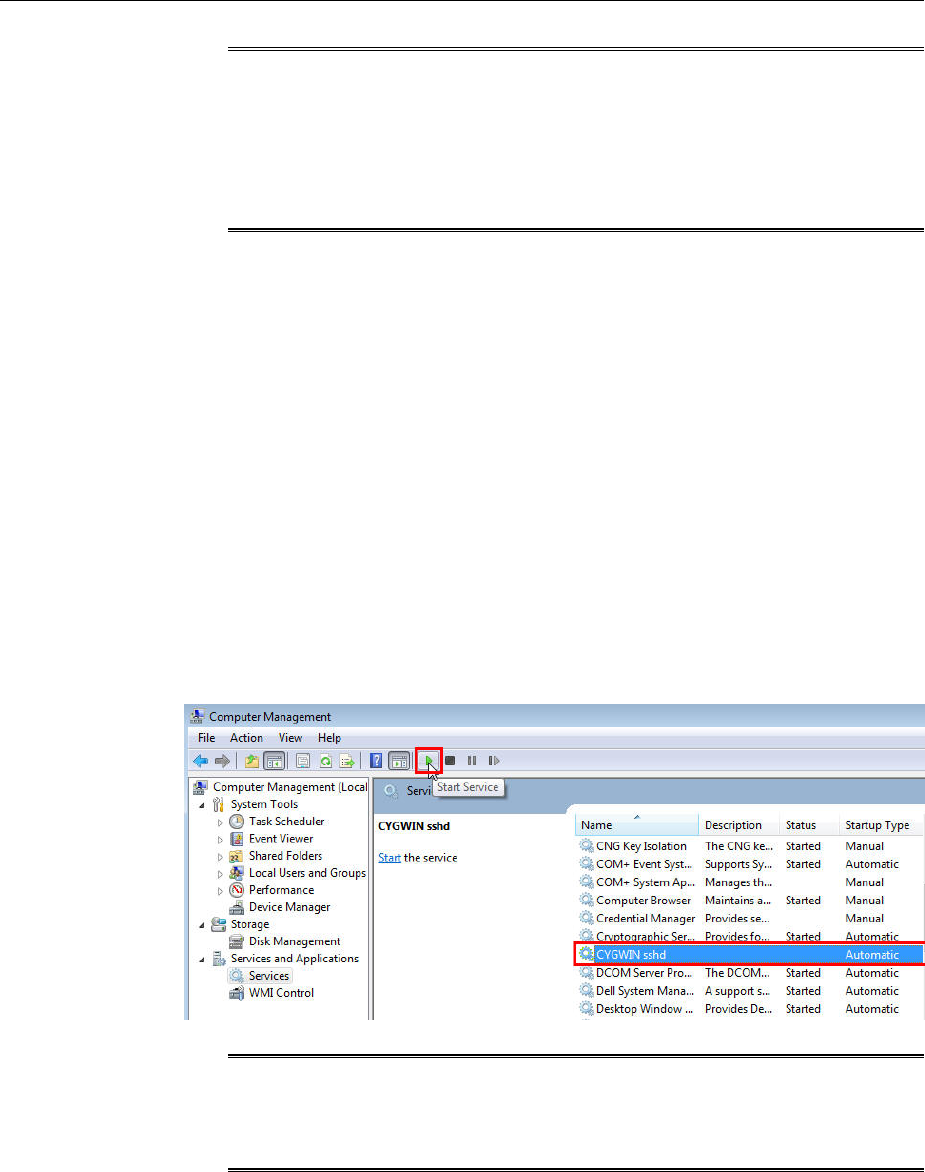
Task: Expand the Event Viewer node arrow
Action: click(220, 839)
